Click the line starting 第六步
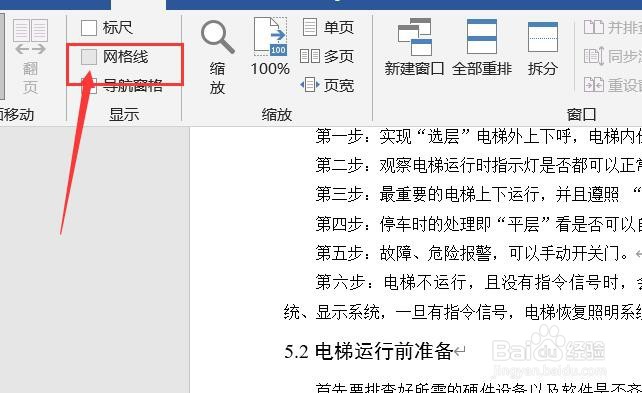 point(478,282)
